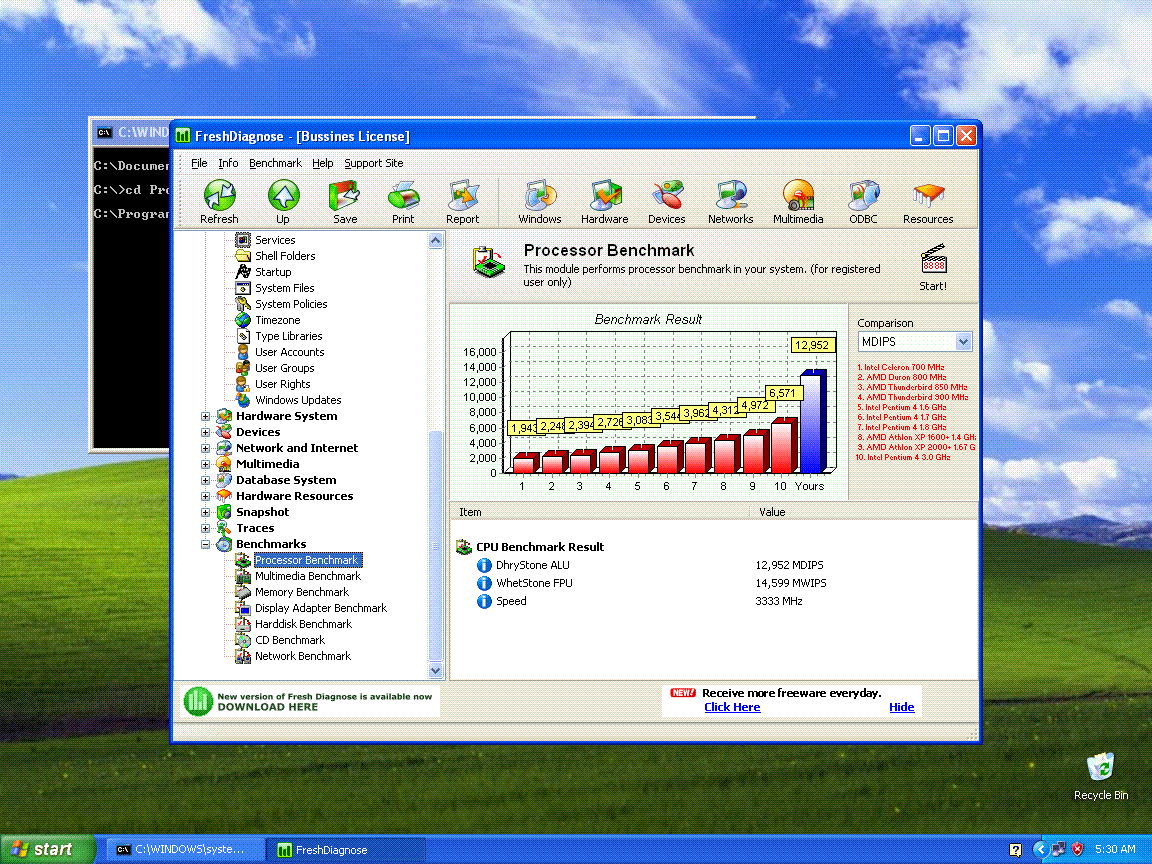Expand the Network and Internet node
The image size is (1152, 864).
pyautogui.click(x=206, y=448)
